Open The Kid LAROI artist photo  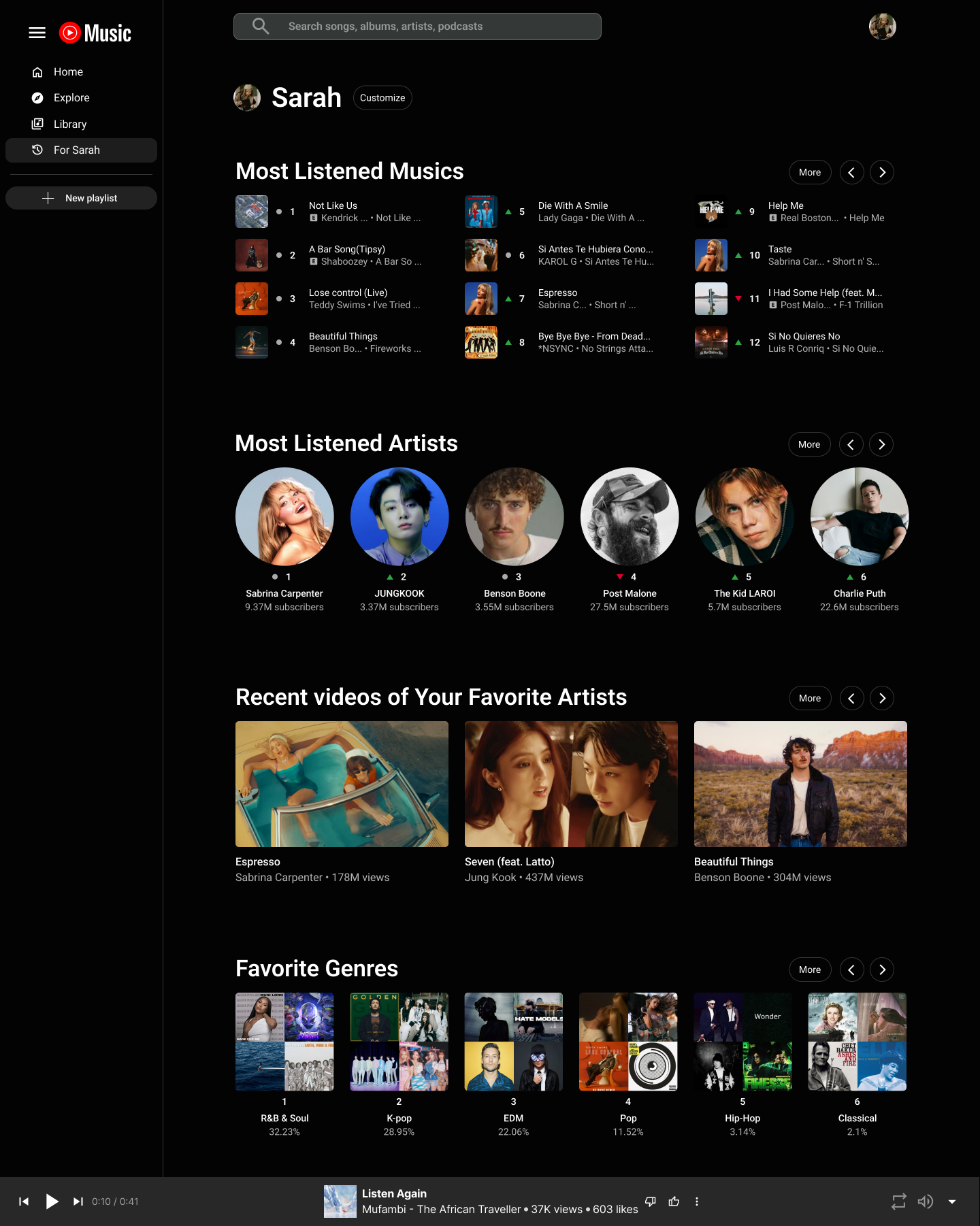click(x=745, y=516)
